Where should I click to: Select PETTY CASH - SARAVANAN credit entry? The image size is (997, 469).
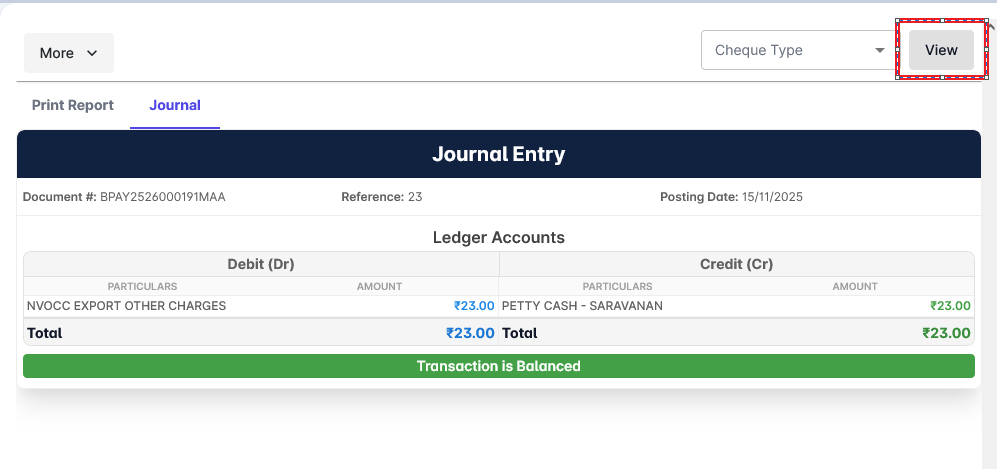pyautogui.click(x=582, y=306)
